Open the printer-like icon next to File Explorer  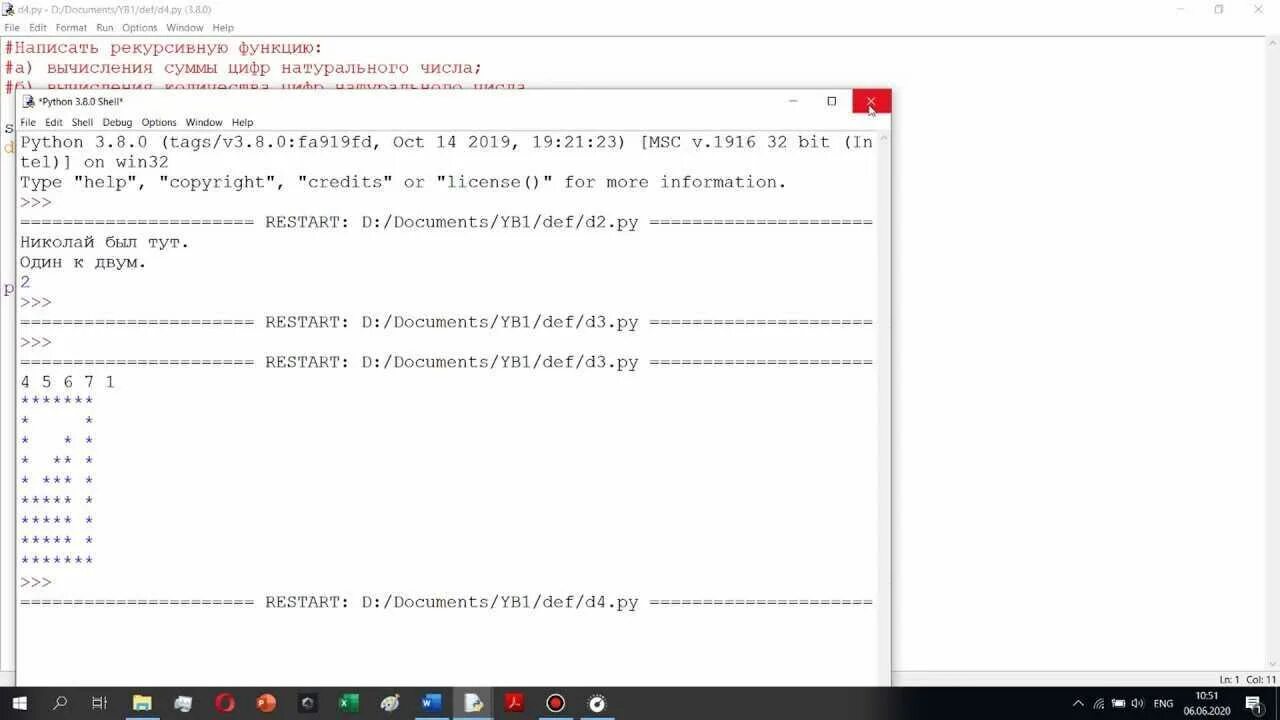coord(183,703)
